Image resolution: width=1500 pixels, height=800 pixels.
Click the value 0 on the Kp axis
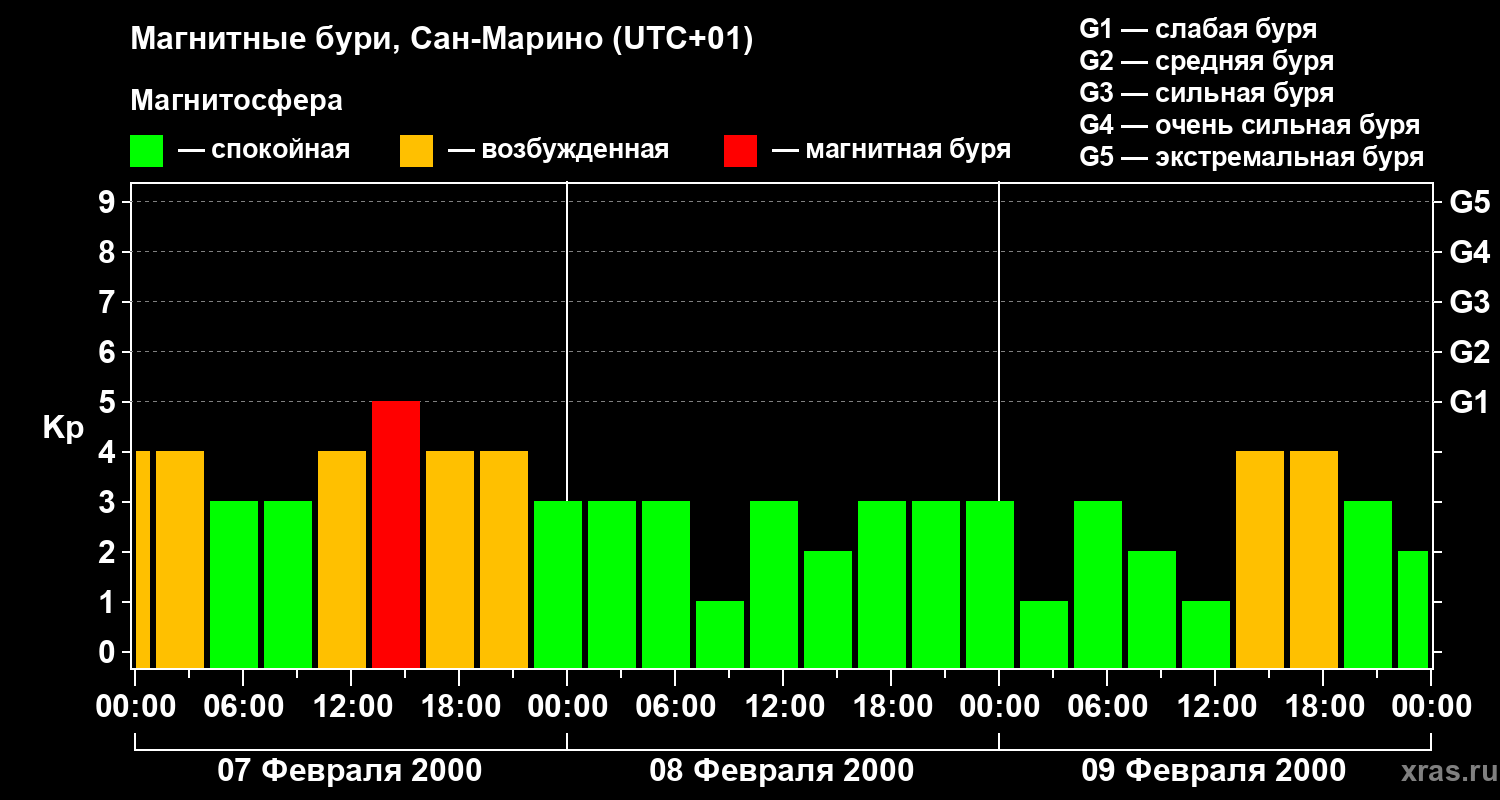[x=109, y=652]
